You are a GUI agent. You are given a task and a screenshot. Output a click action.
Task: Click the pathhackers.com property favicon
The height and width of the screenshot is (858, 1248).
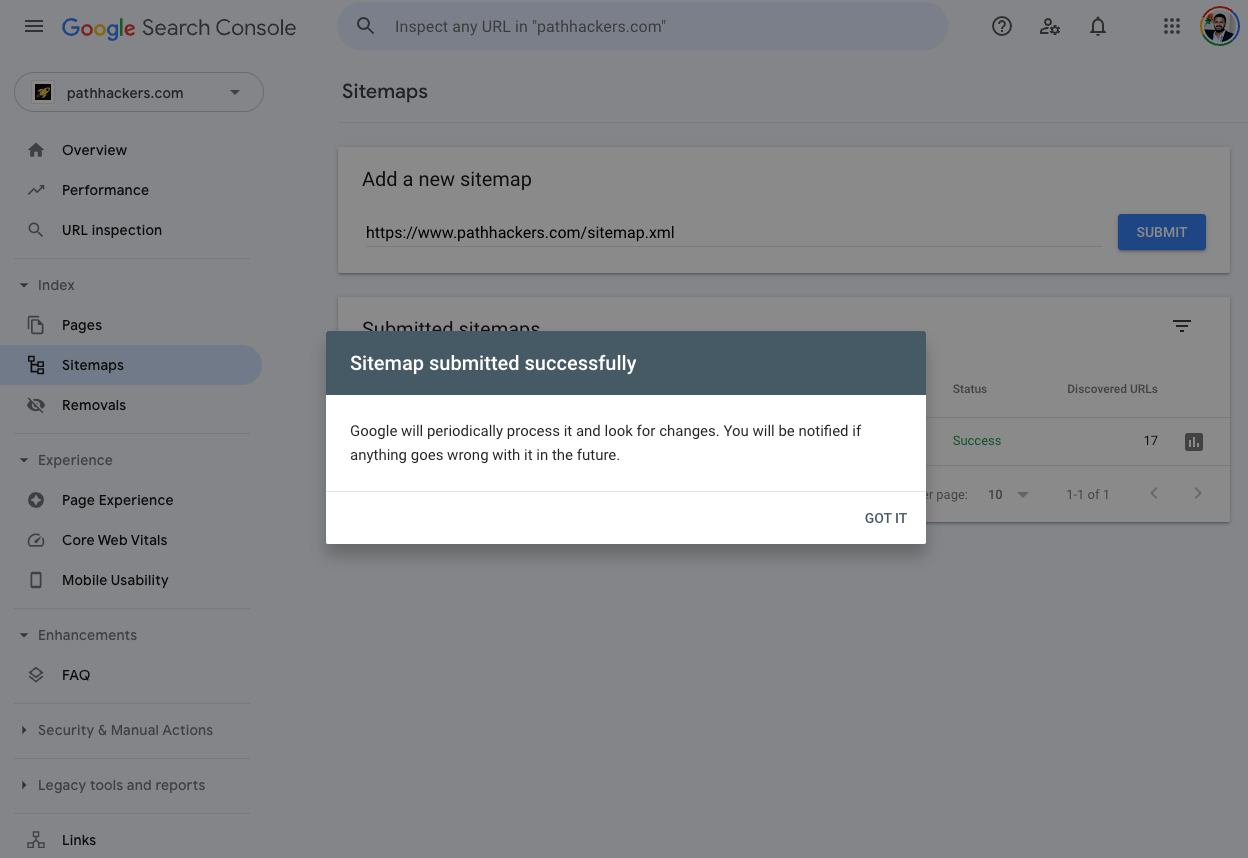[x=43, y=93]
